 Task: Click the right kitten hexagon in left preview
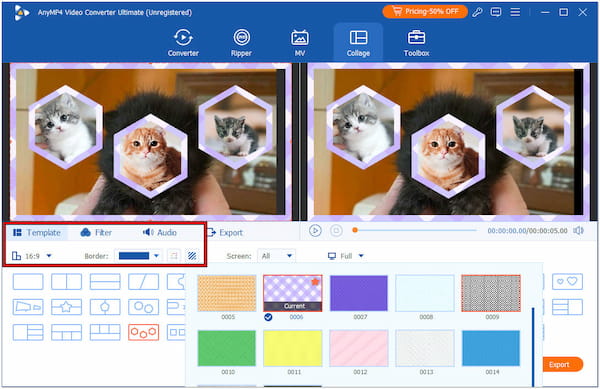point(235,127)
